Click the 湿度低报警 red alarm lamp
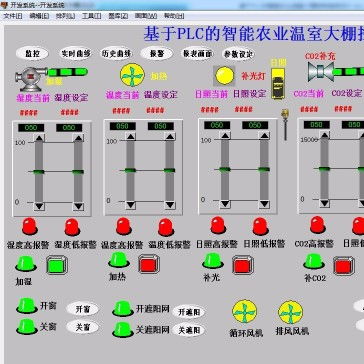The image size is (364, 364). tap(72, 227)
